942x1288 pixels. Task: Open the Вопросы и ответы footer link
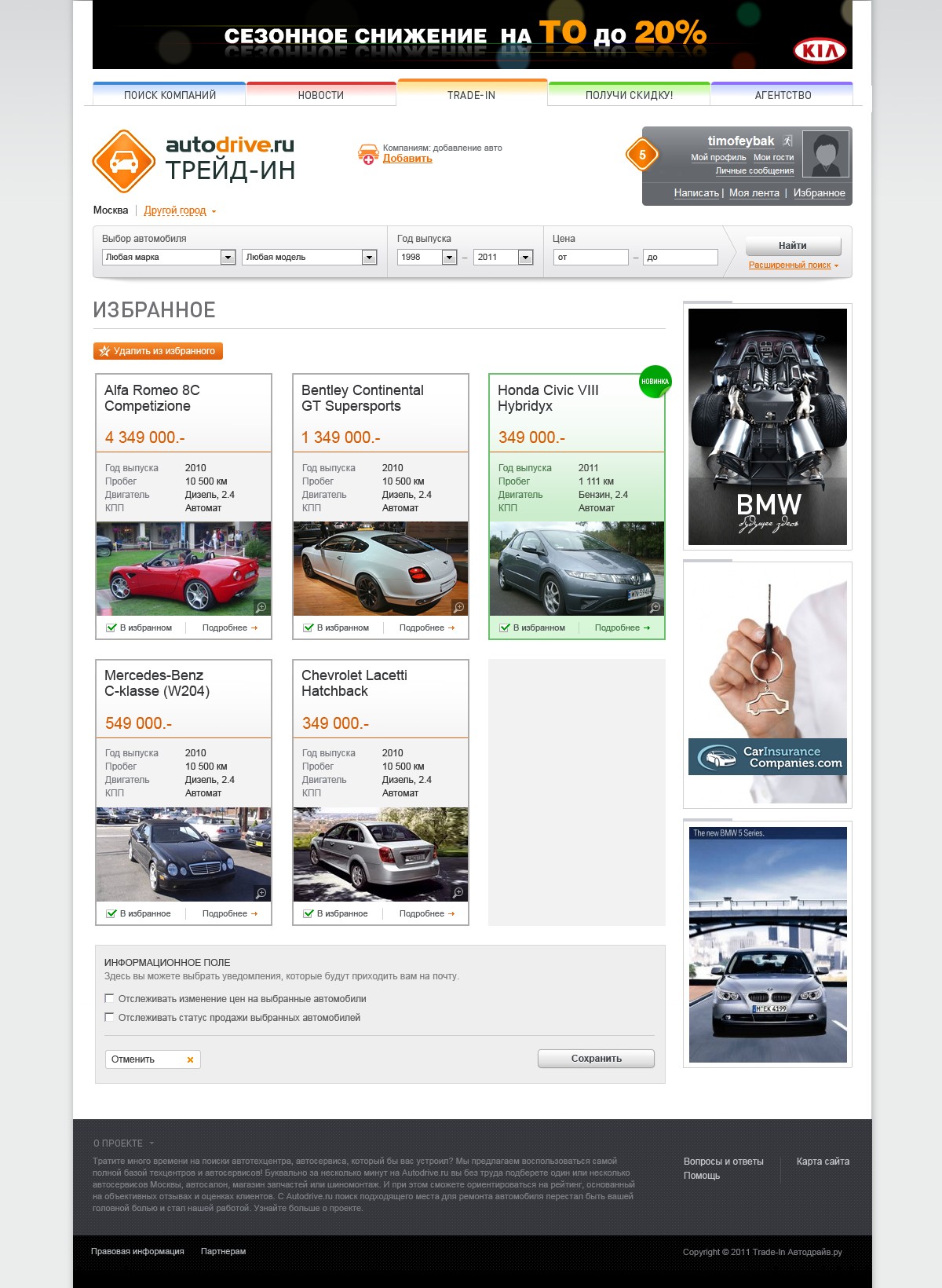coord(723,1162)
